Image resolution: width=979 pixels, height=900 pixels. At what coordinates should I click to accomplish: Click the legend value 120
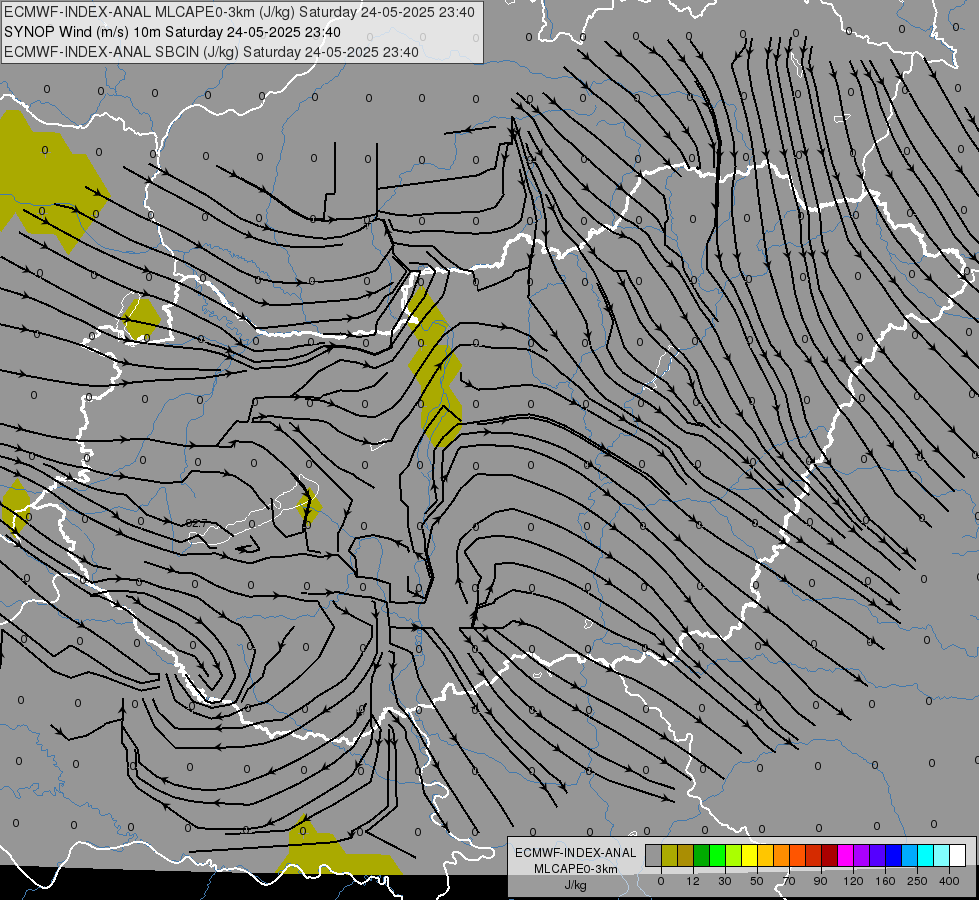(853, 881)
